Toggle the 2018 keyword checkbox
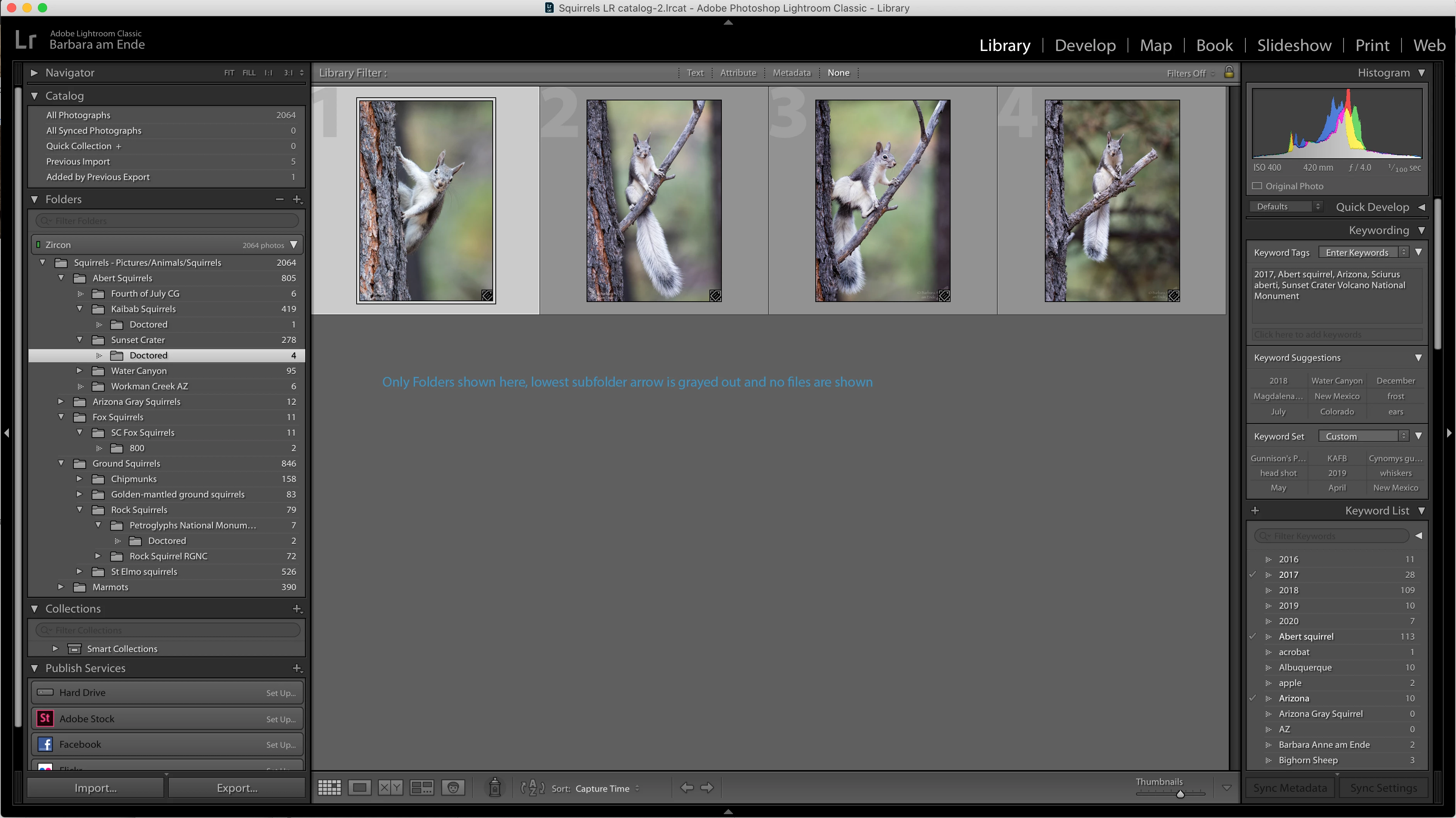 (1252, 590)
